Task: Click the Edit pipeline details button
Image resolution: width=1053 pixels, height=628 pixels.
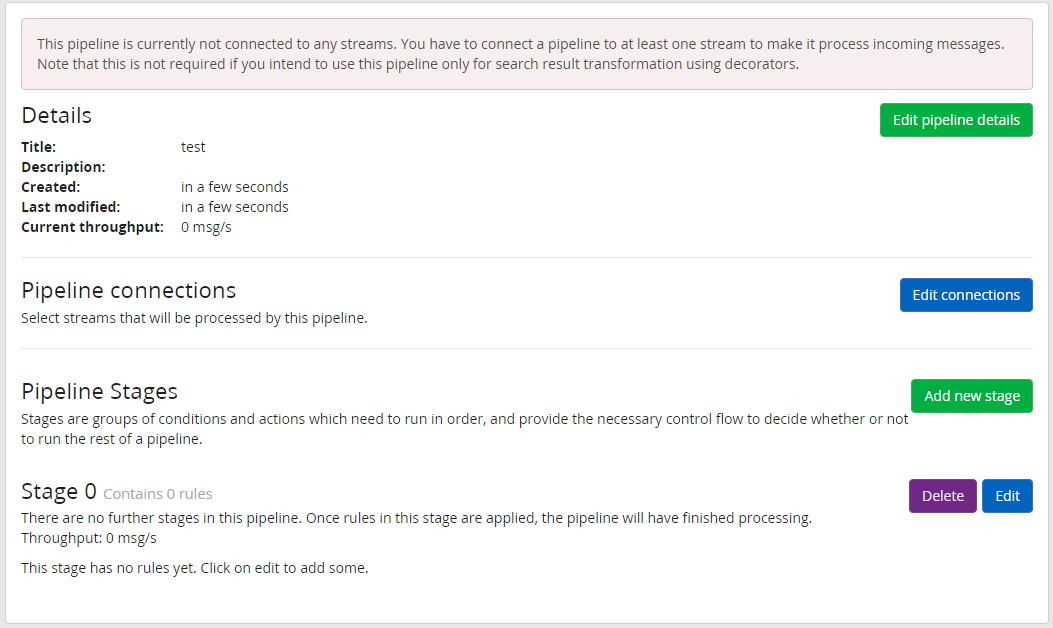Action: click(x=956, y=120)
